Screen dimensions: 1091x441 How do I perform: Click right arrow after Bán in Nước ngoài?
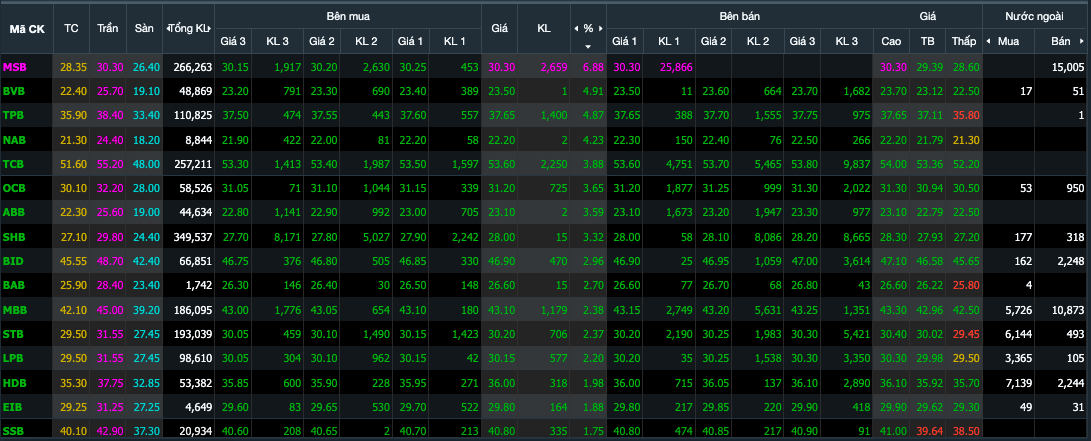tap(1081, 41)
